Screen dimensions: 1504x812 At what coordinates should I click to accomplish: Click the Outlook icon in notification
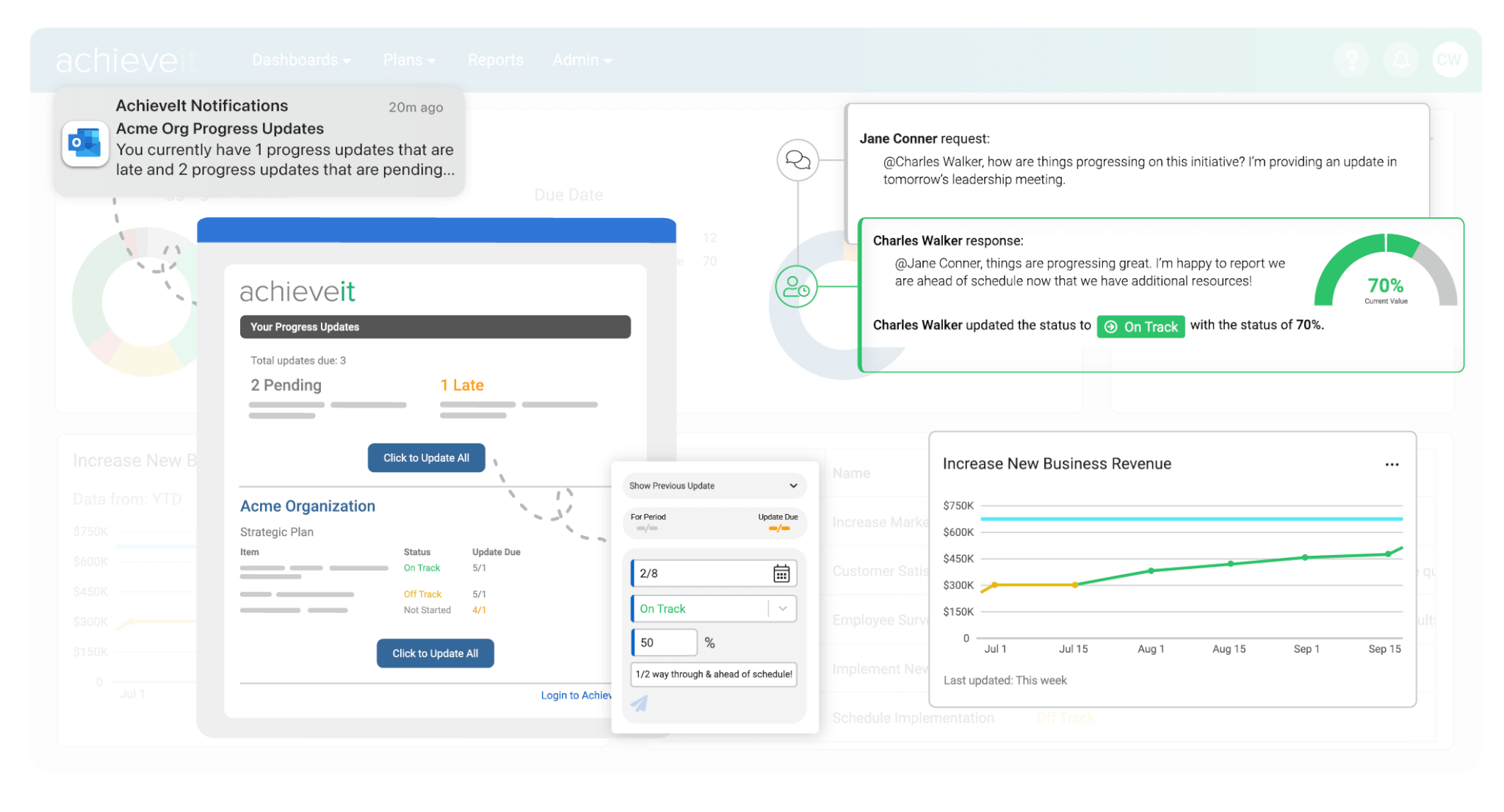tap(85, 143)
